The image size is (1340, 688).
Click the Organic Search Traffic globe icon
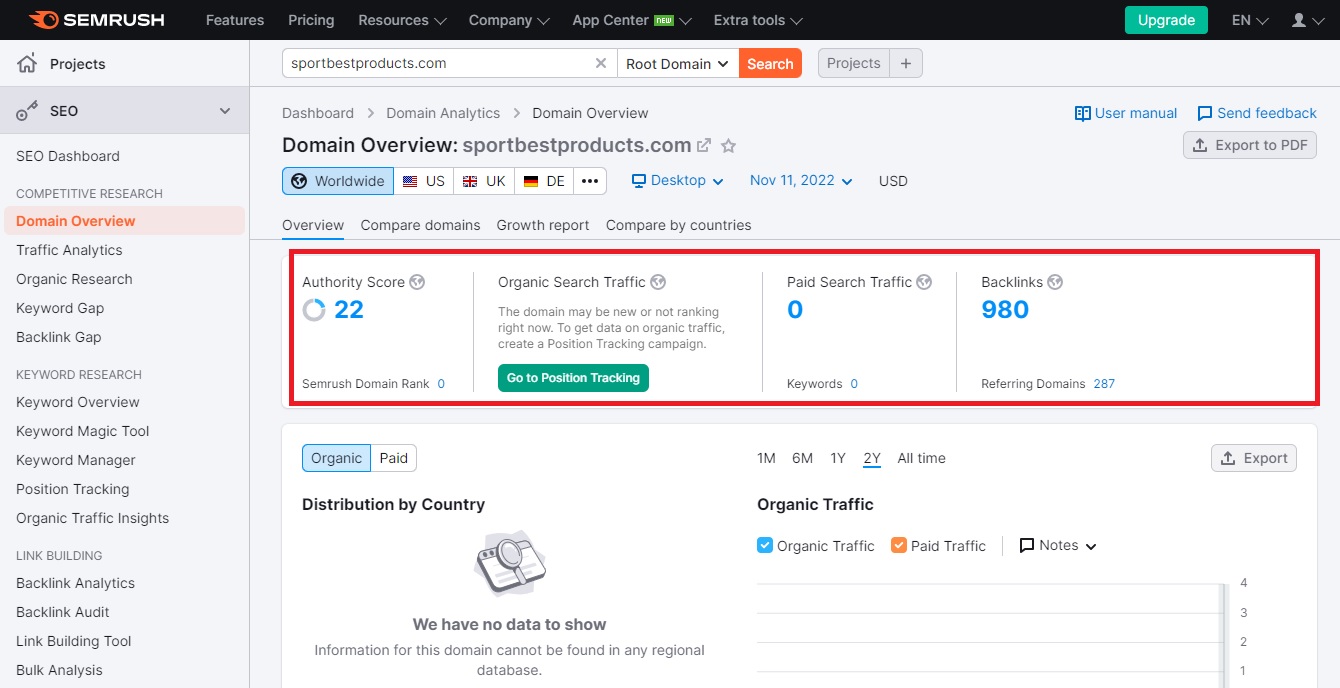[x=658, y=282]
